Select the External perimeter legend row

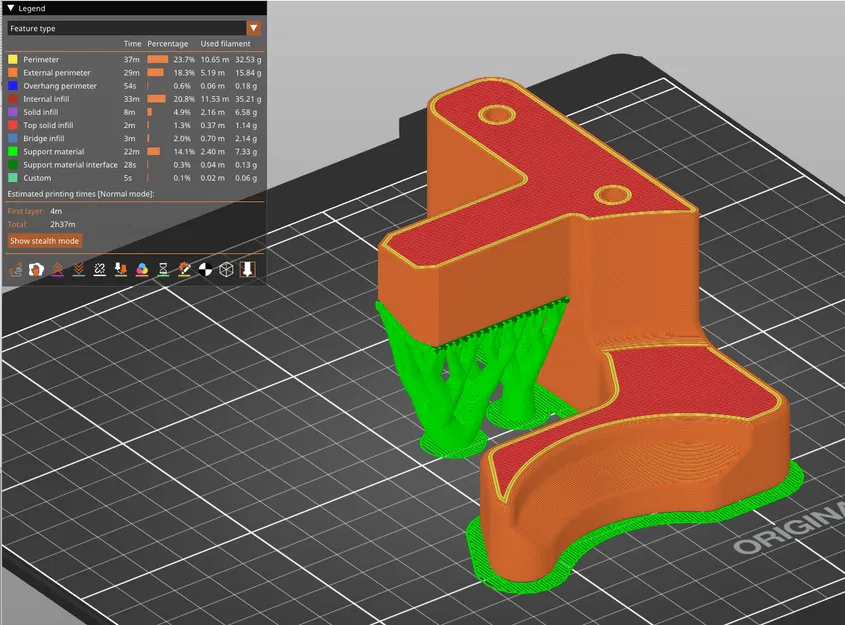(135, 73)
